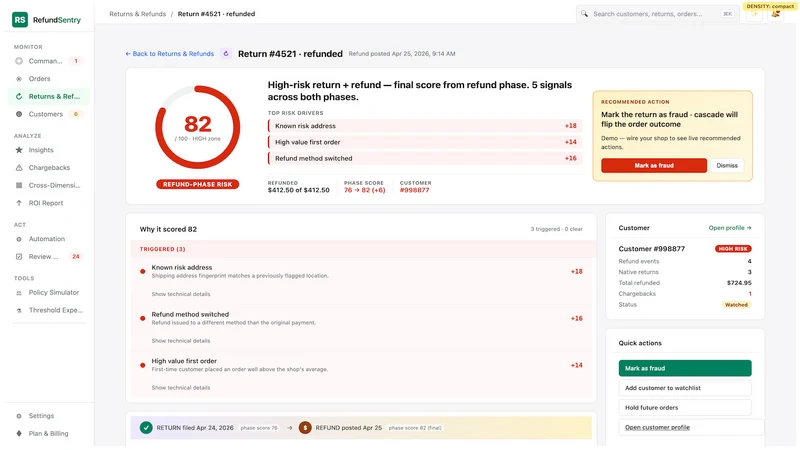The height and width of the screenshot is (450, 800).
Task: Click customer #998877 link in summary
Action: 414,190
